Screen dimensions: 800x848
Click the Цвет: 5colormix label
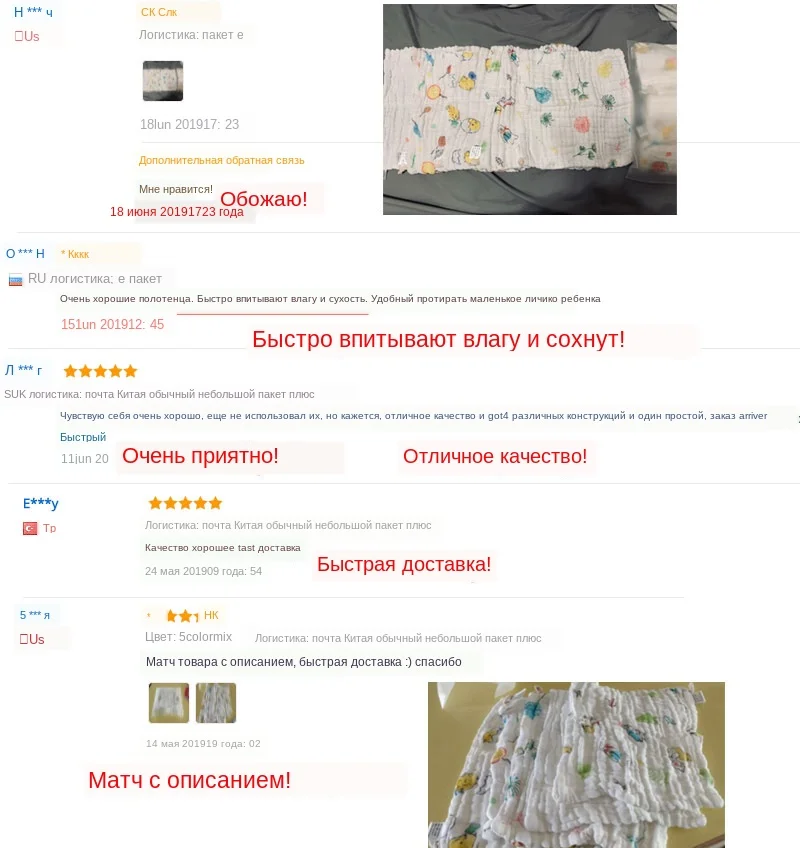[188, 637]
